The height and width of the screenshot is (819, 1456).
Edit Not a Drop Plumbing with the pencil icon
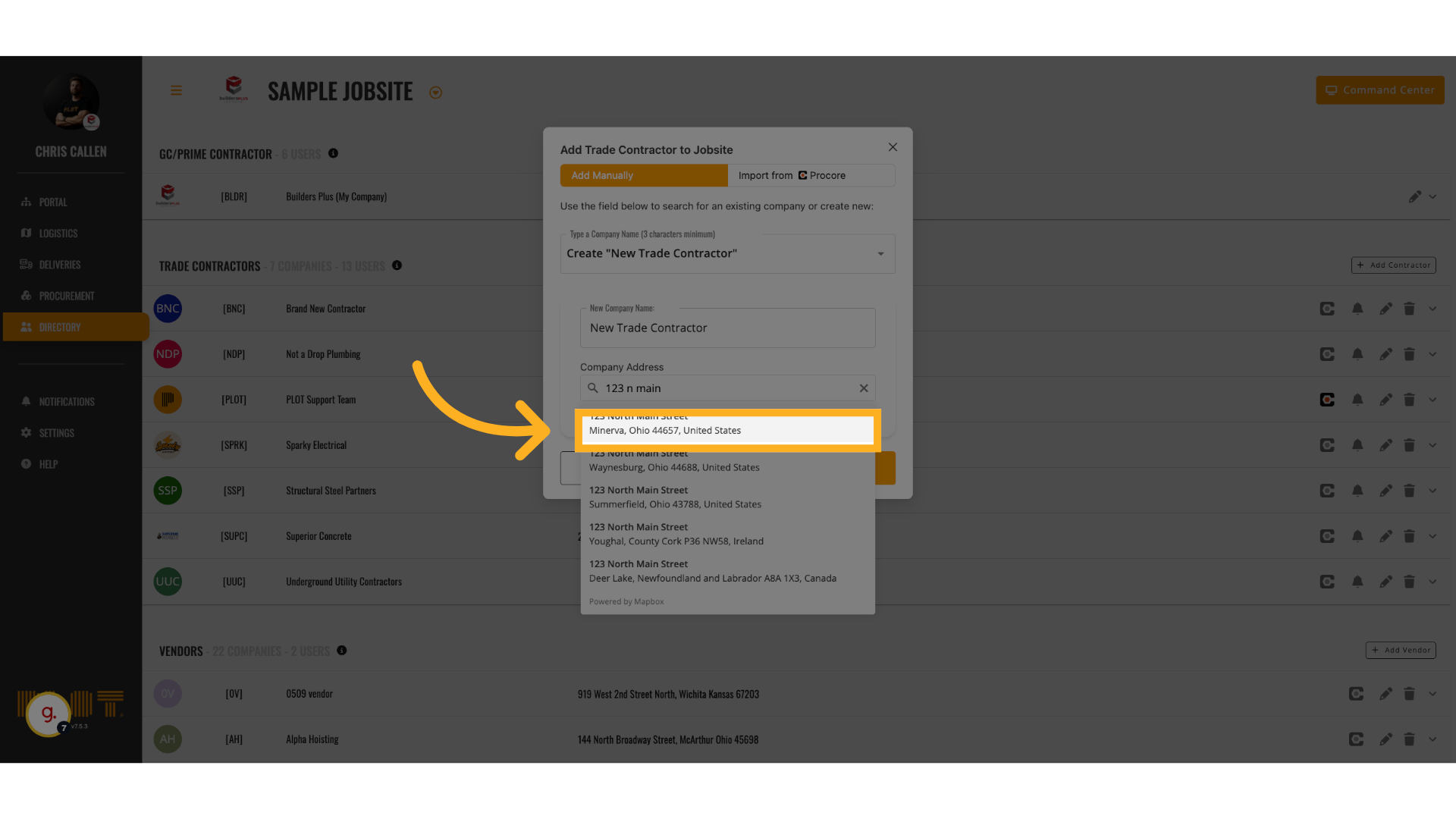(1385, 354)
